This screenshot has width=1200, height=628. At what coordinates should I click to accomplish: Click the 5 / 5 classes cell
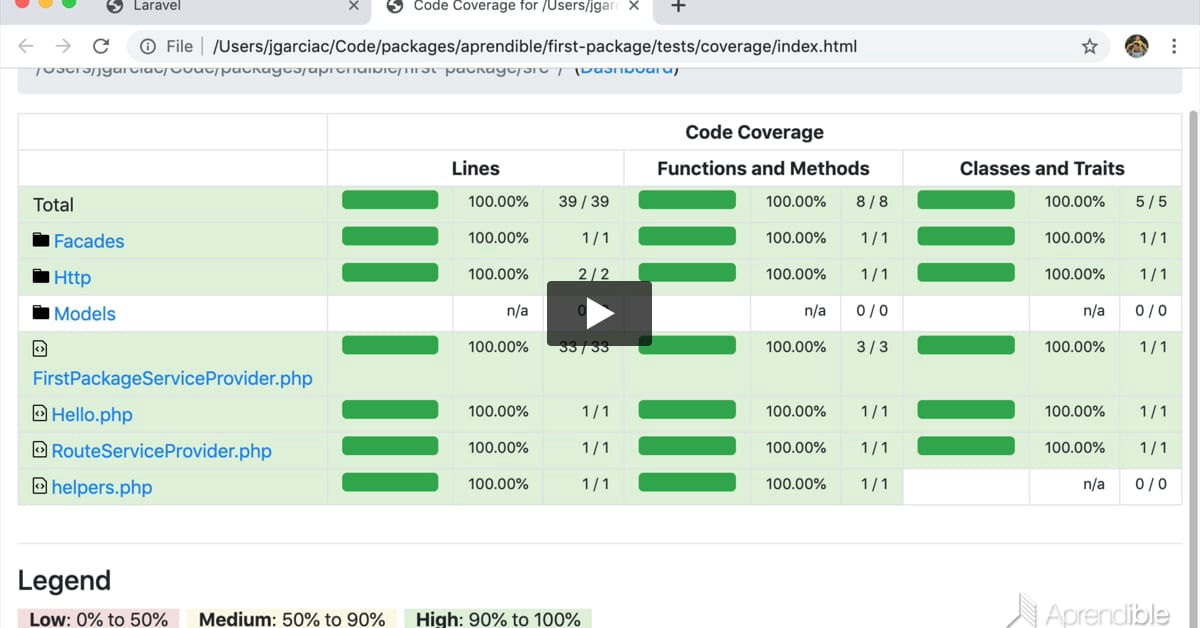point(1151,202)
